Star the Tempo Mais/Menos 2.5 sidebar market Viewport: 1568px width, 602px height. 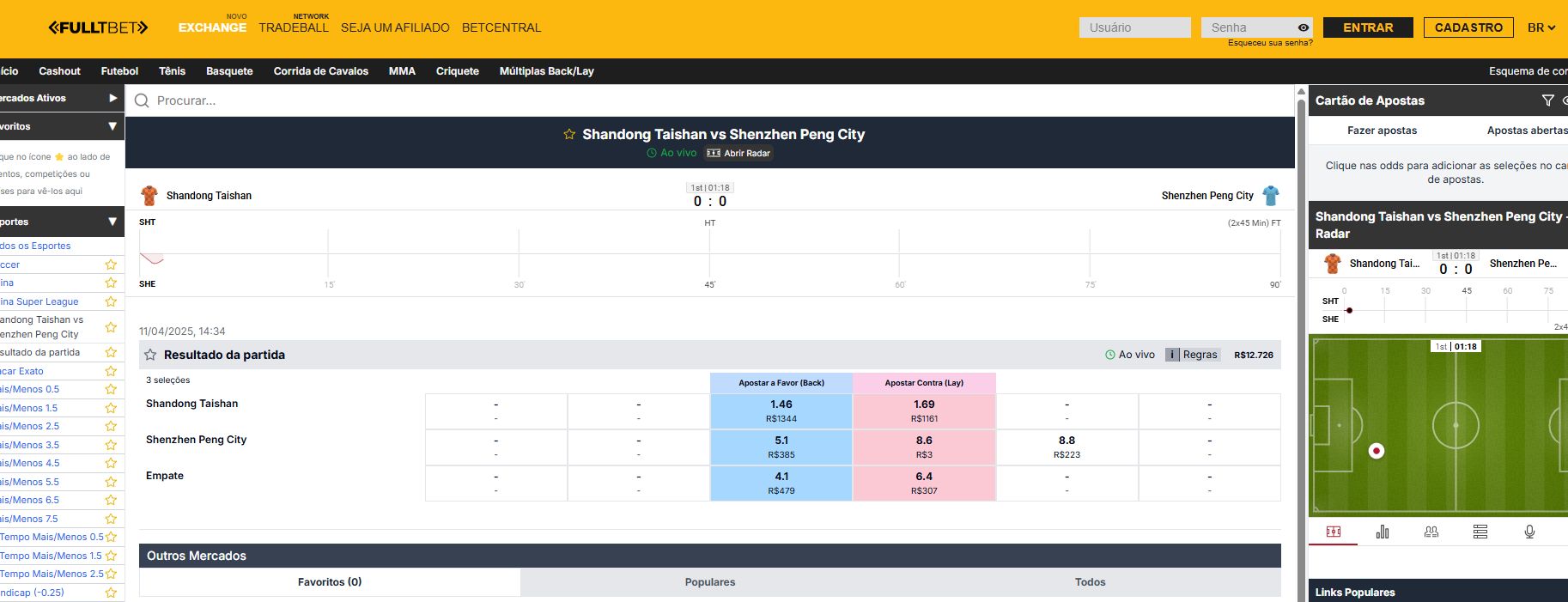point(111,574)
